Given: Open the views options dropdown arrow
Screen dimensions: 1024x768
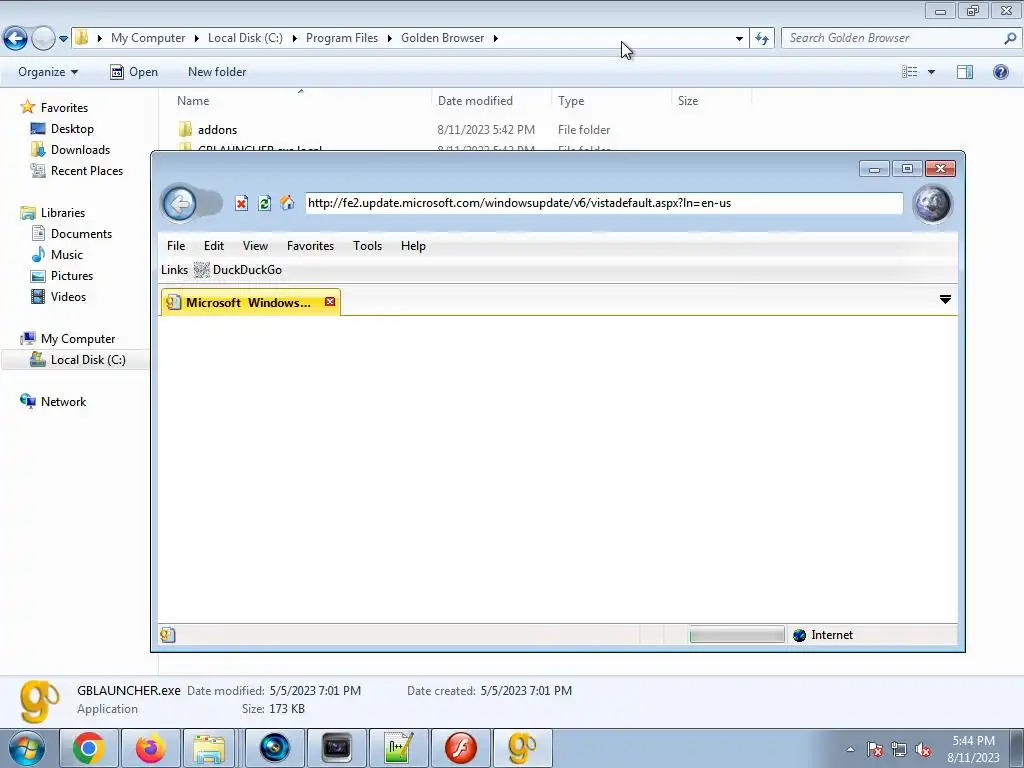Looking at the screenshot, I should 931,72.
